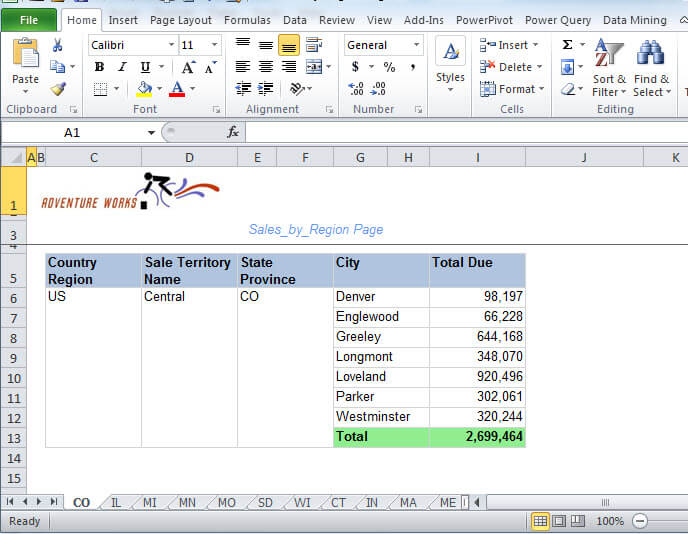The image size is (688, 534).
Task: Open the General number format dropdown
Action: pos(416,45)
